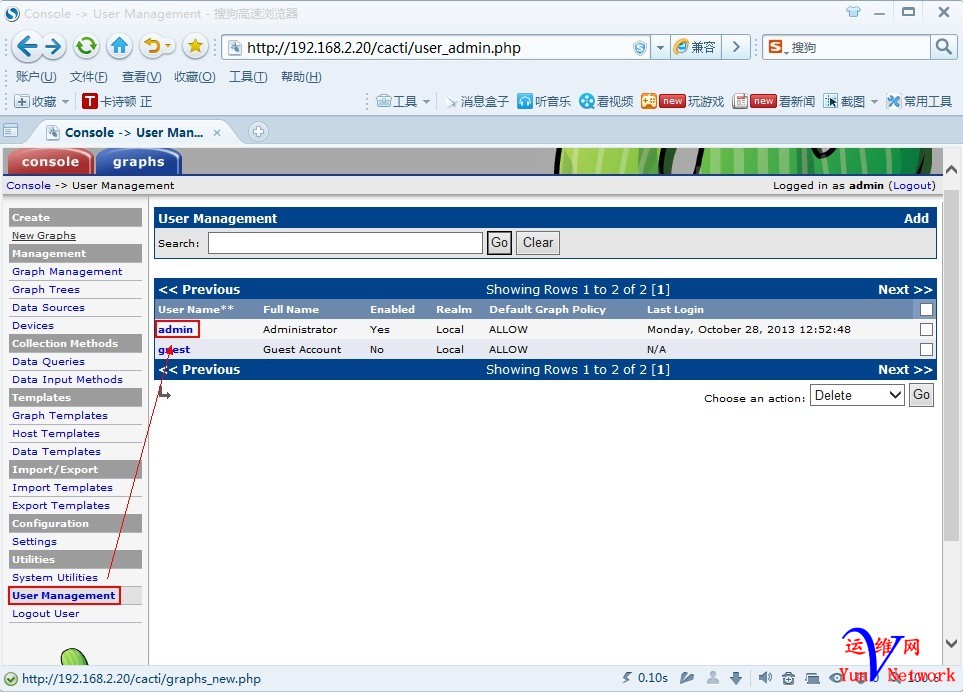Sort by the Last Login column header

coord(675,309)
